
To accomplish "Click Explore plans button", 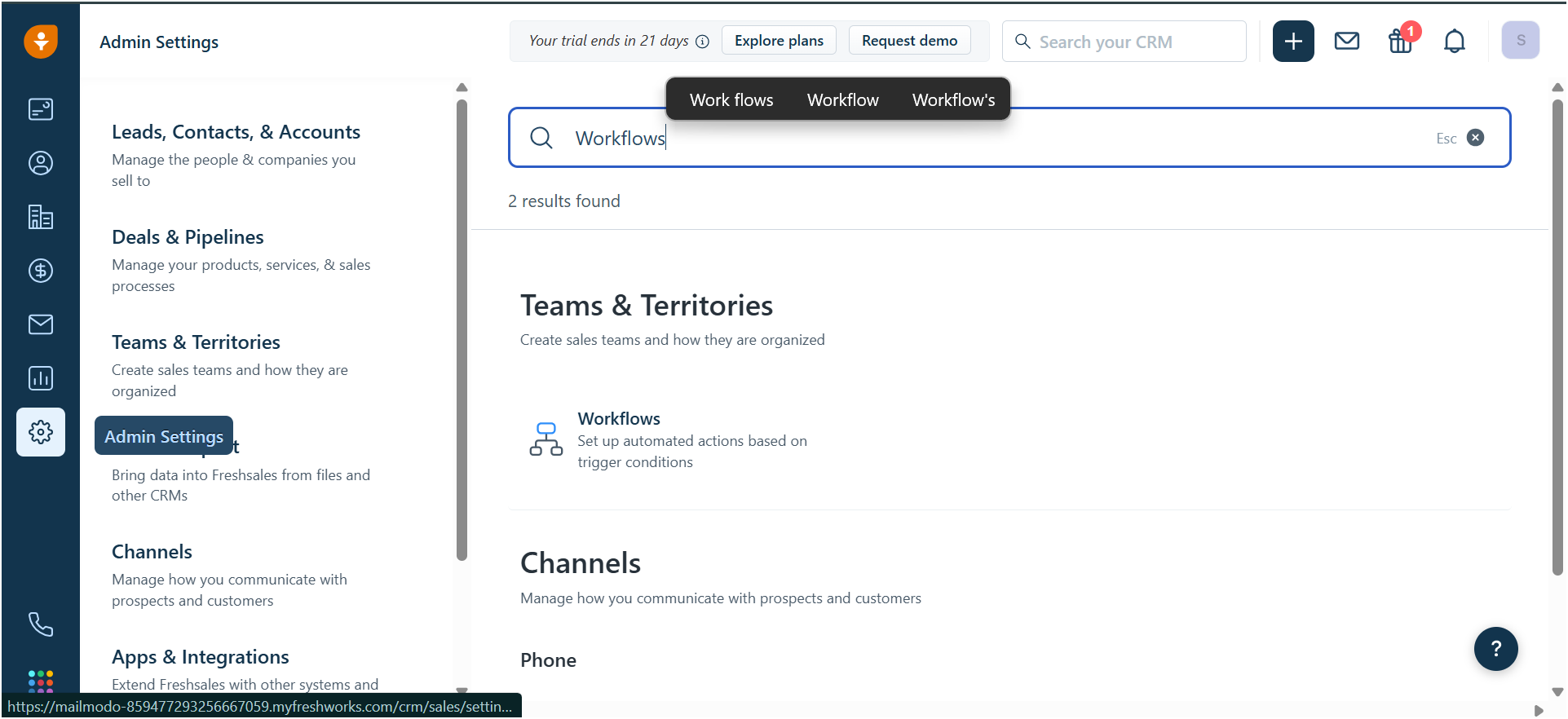I will tap(779, 41).
